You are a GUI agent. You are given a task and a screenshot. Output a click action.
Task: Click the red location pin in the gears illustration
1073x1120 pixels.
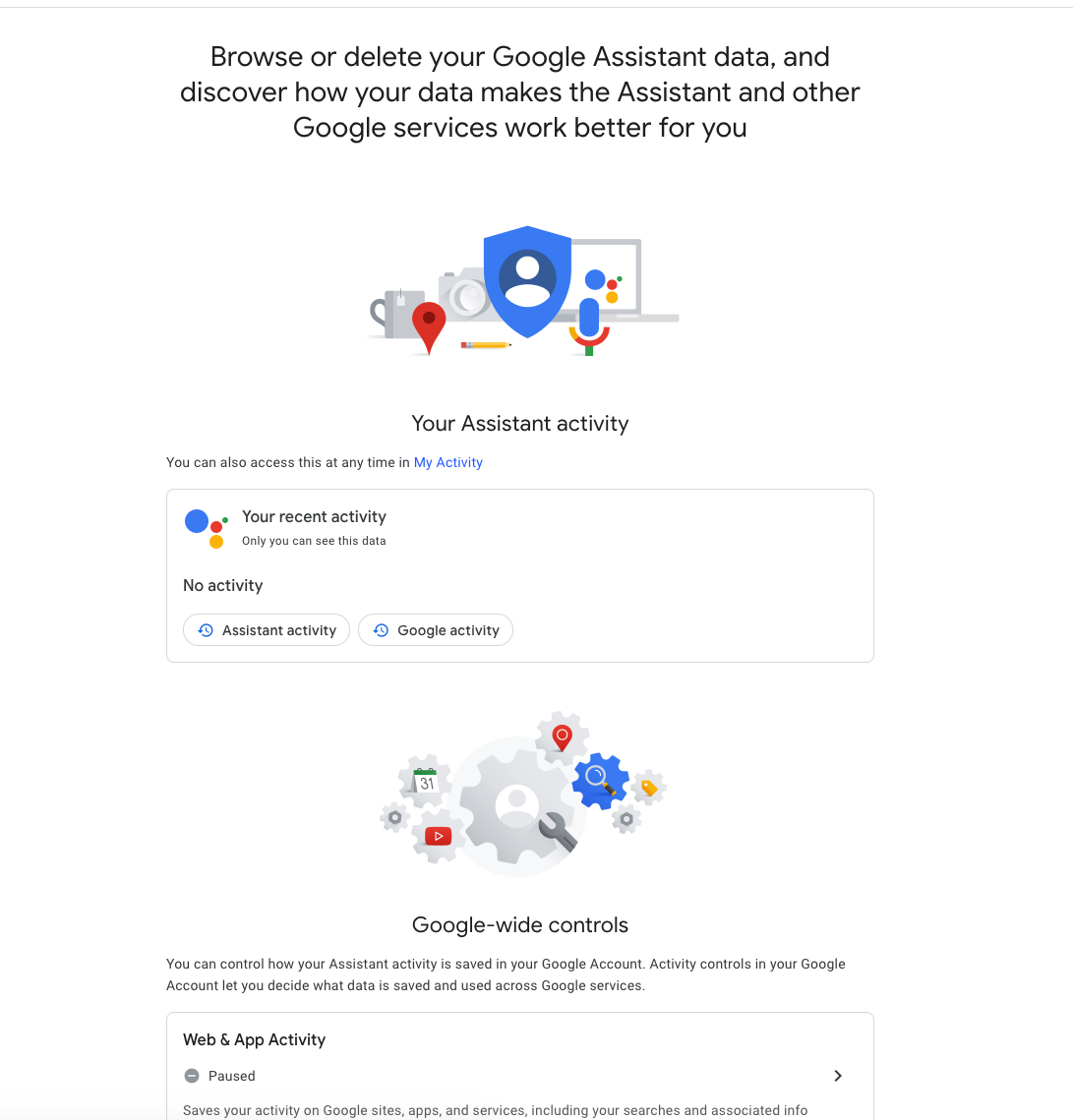[x=562, y=735]
